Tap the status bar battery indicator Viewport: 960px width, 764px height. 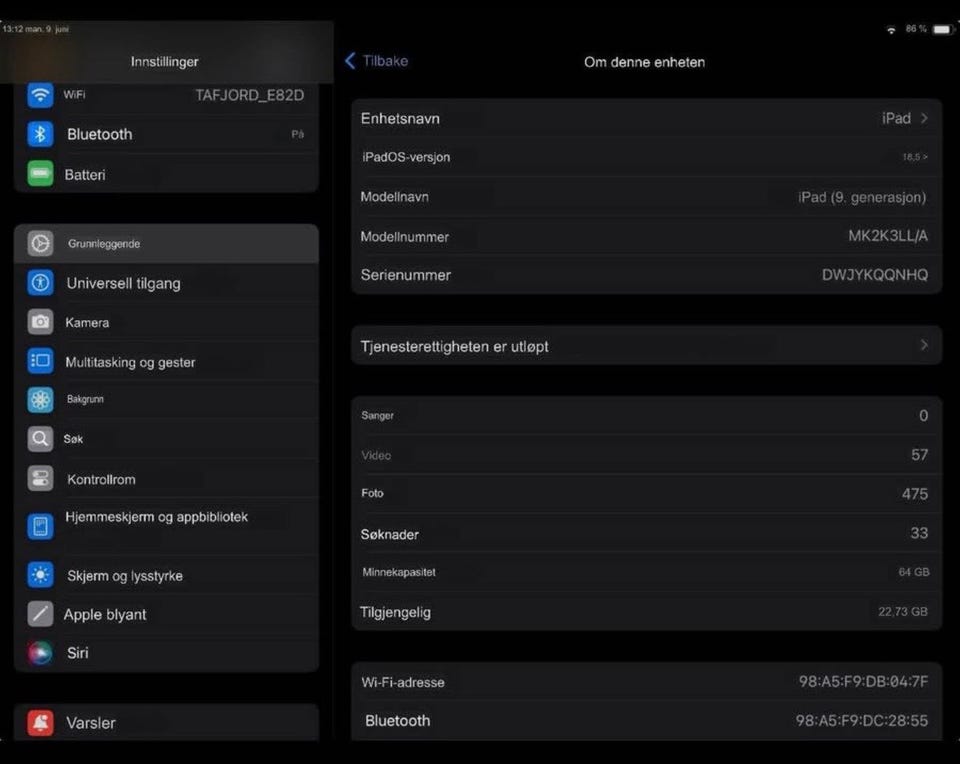[943, 29]
